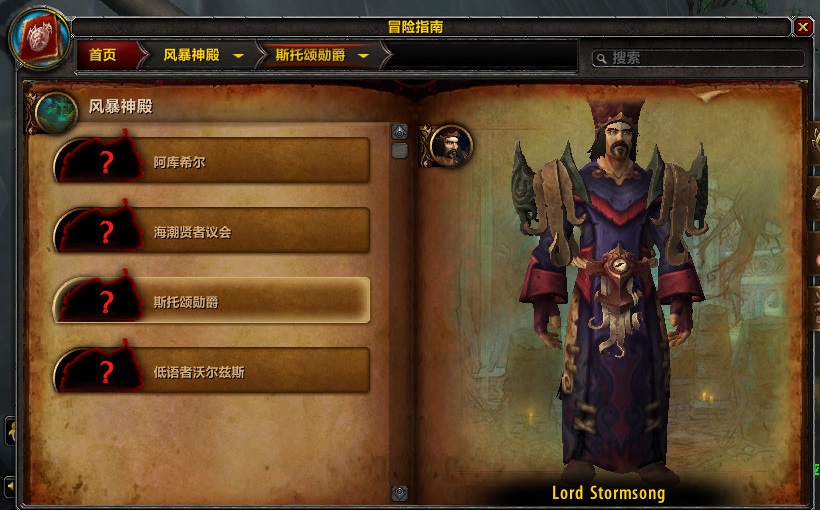Click the question mark icon beside 斯托颂勋爵

pos(107,302)
